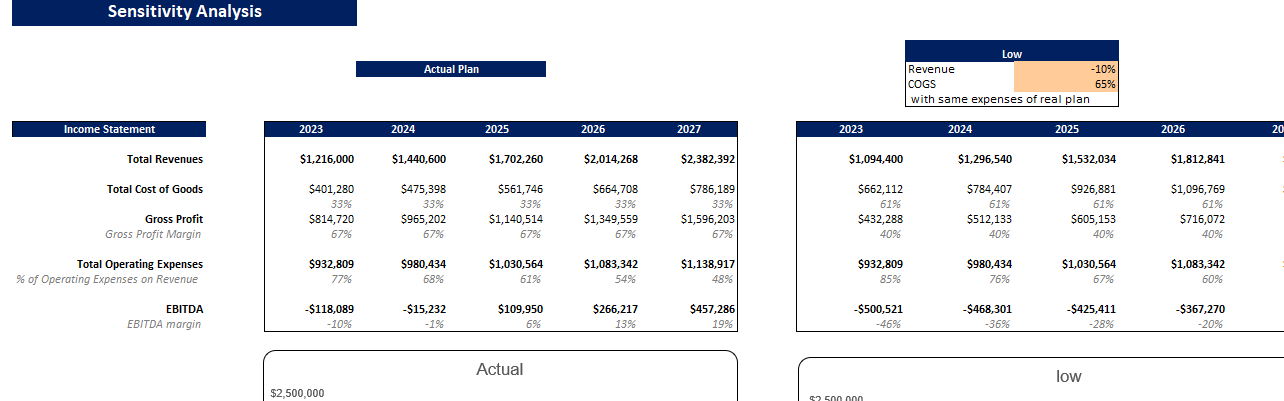The height and width of the screenshot is (401, 1284).
Task: Edit the COGS 65% assumption cell
Action: 1066,84
